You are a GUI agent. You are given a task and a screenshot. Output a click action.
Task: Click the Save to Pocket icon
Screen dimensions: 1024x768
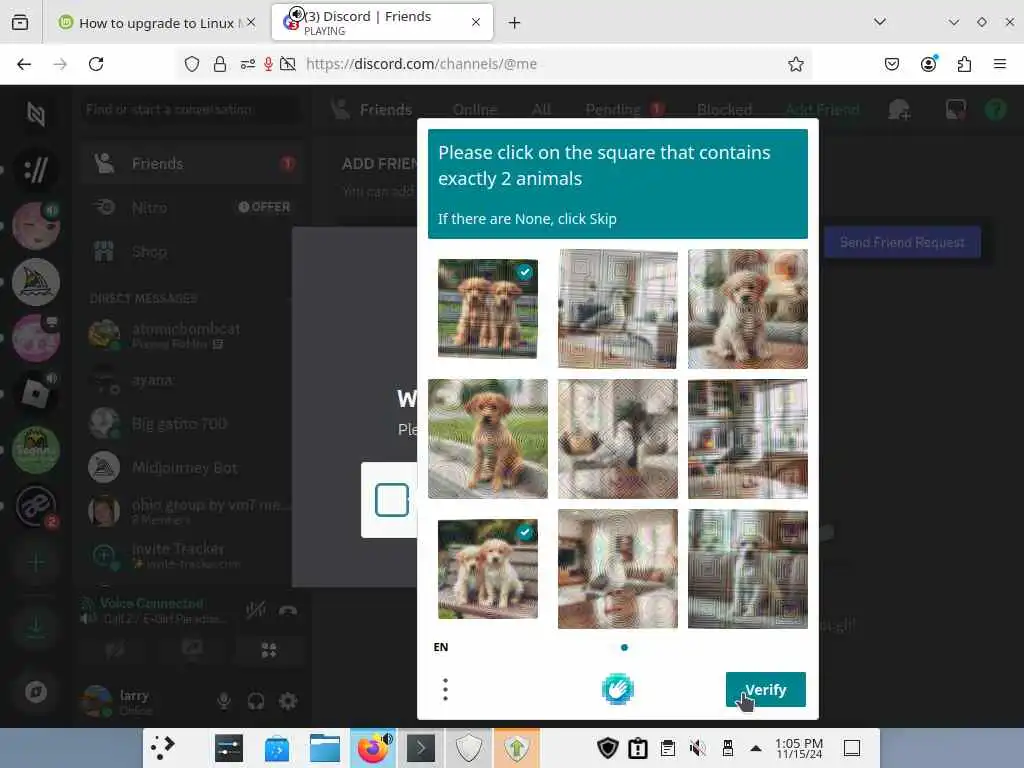pyautogui.click(x=891, y=64)
